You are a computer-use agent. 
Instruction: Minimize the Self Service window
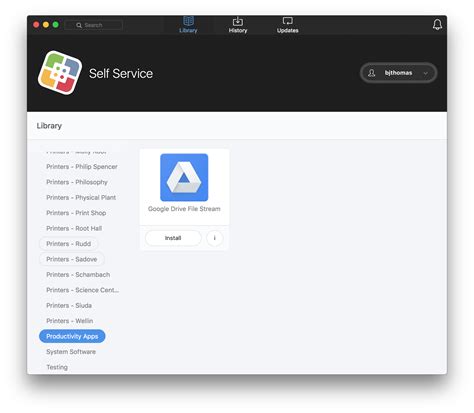click(x=46, y=25)
